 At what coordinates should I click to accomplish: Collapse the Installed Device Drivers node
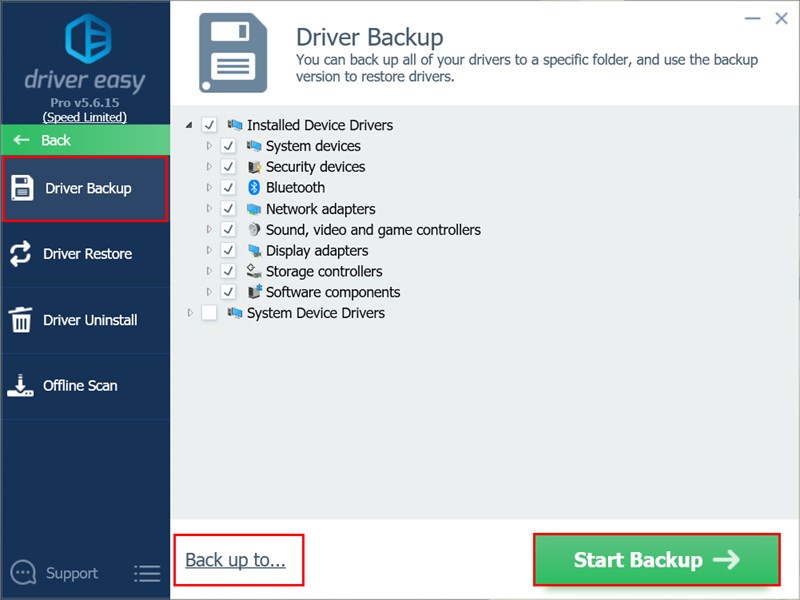pos(190,125)
